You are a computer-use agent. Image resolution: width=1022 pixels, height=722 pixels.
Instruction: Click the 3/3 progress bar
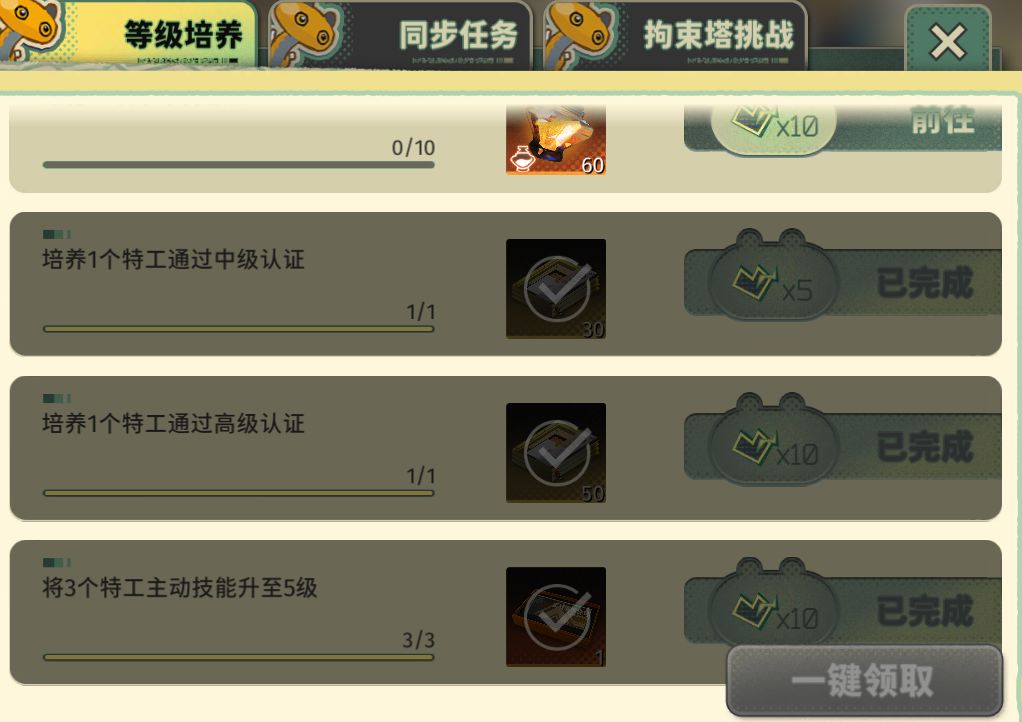(239, 657)
